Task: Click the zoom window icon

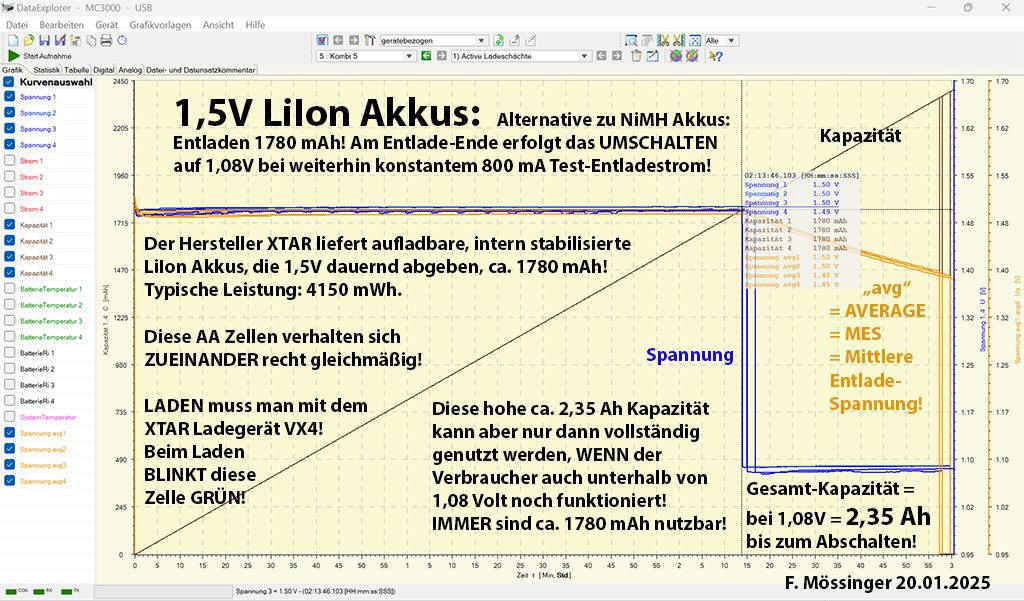Action: 631,41
